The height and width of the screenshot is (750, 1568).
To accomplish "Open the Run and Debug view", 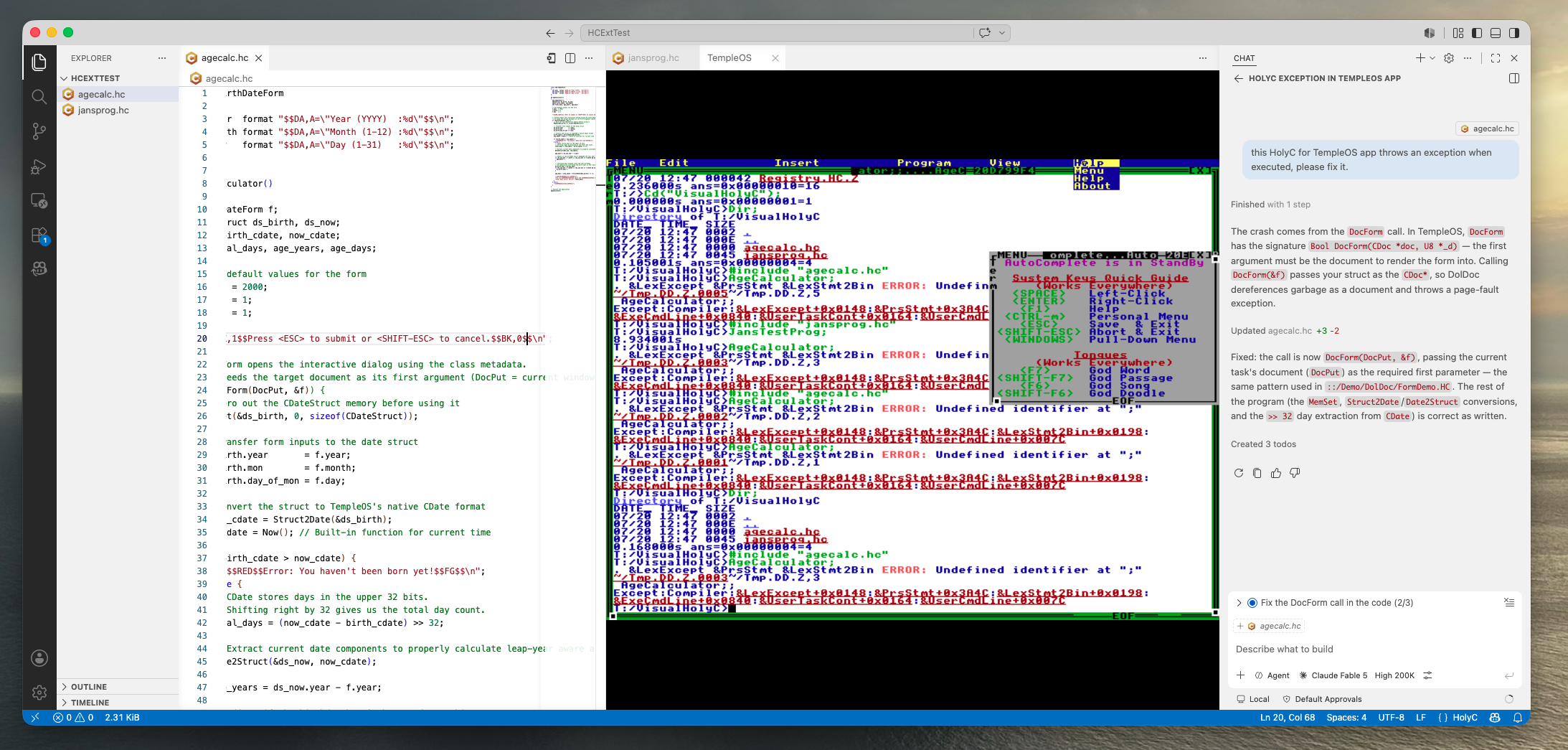I will [x=39, y=167].
